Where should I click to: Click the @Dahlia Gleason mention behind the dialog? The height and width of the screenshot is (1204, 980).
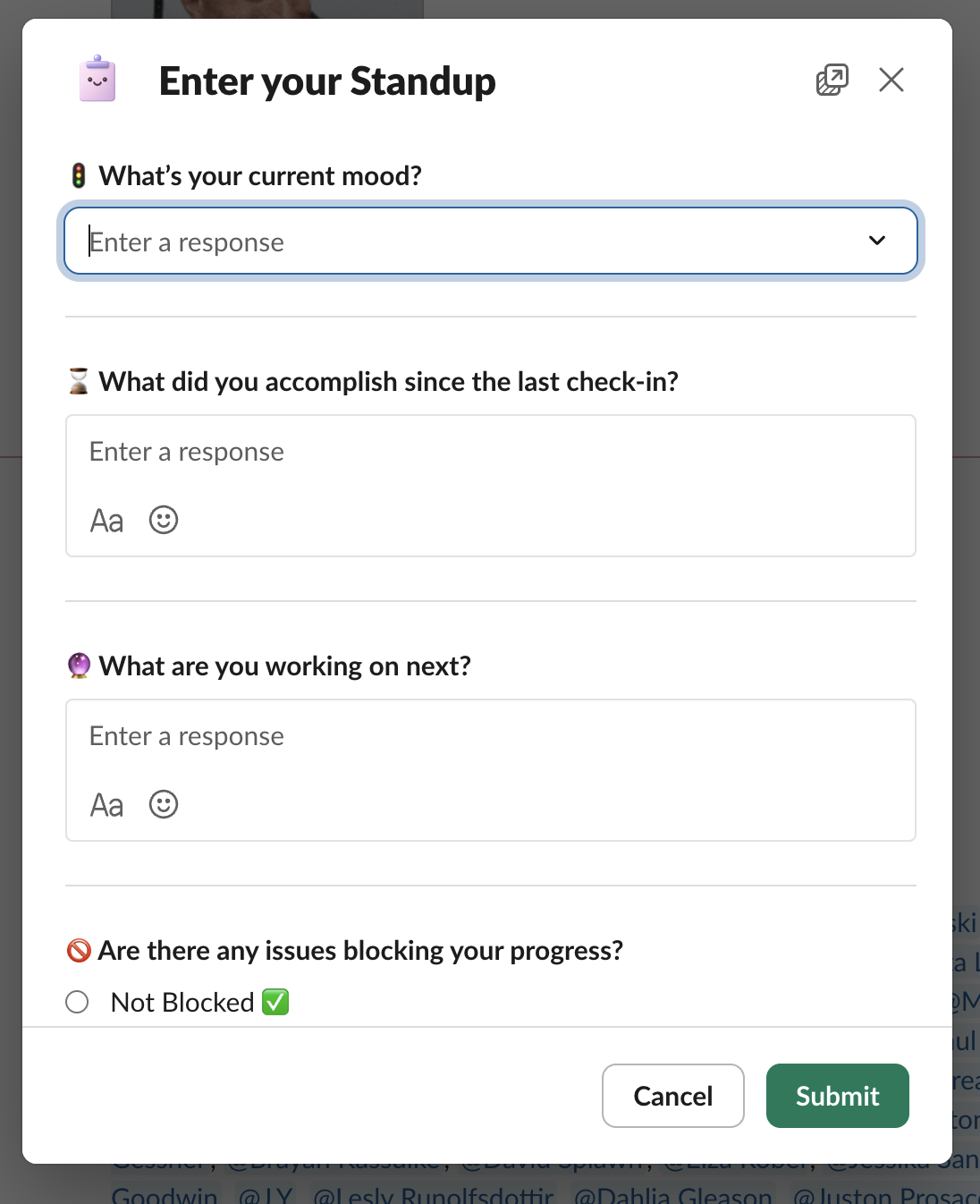pos(672,1195)
